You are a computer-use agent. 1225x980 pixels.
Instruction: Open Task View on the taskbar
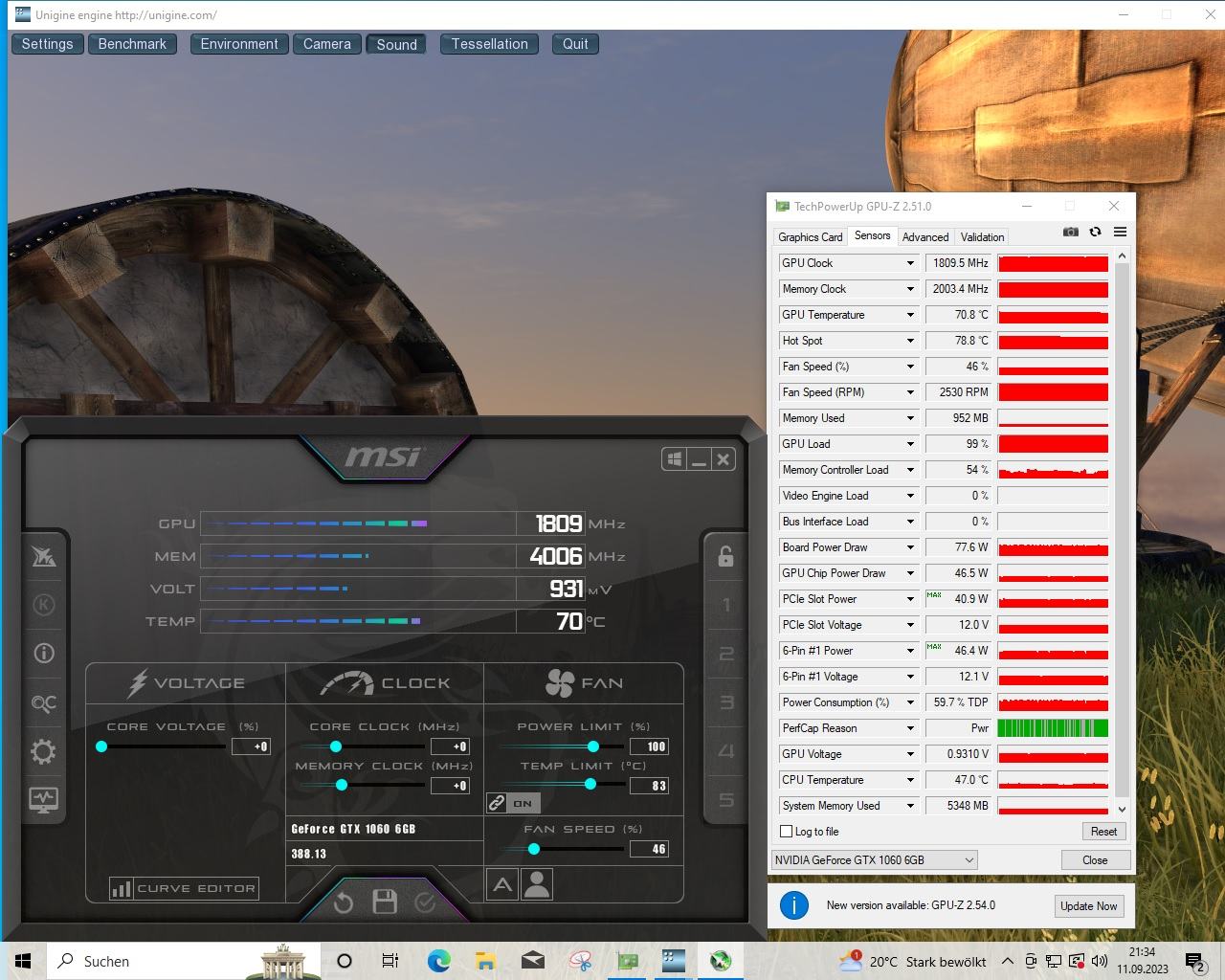[390, 961]
